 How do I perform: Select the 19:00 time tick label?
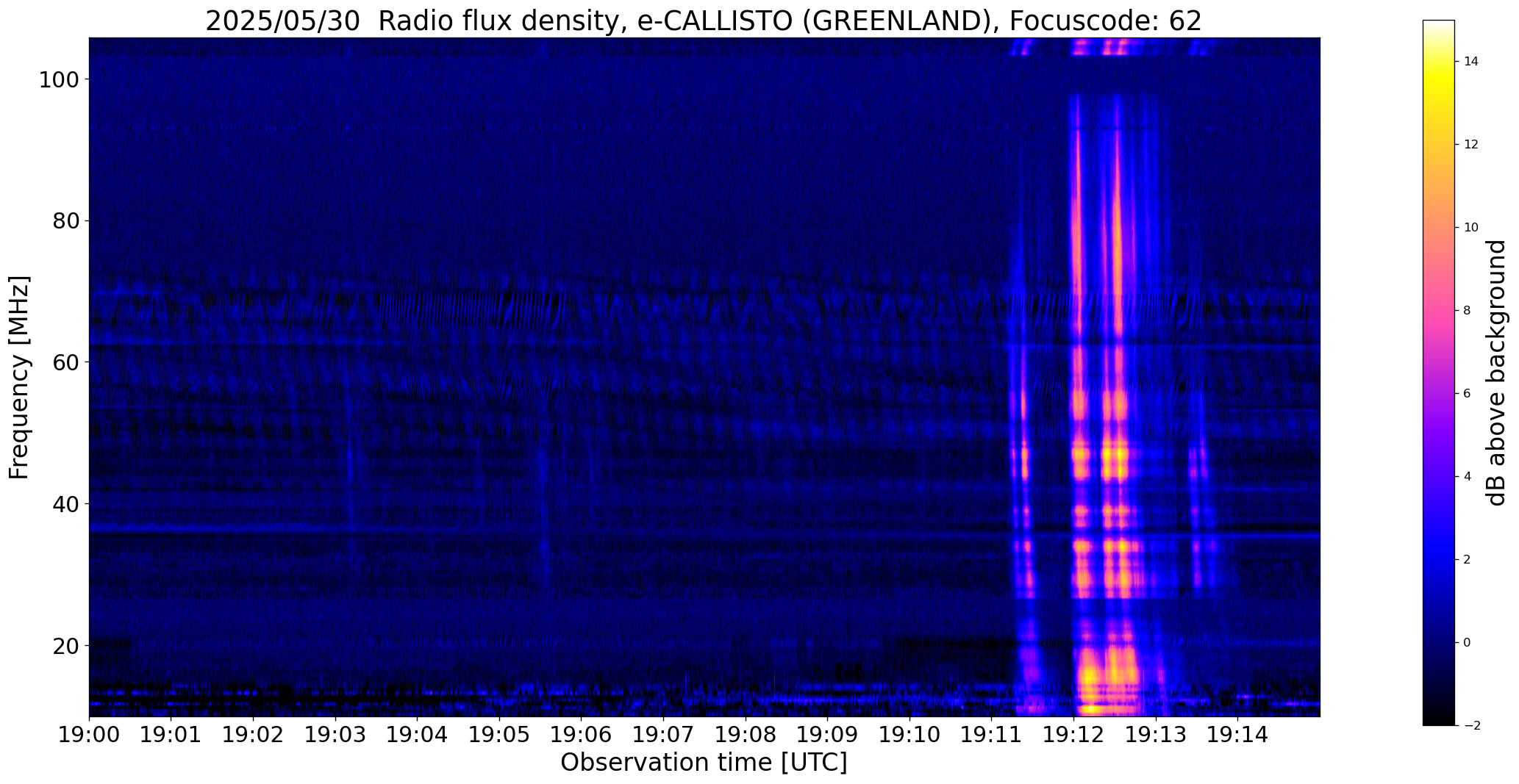89,734
